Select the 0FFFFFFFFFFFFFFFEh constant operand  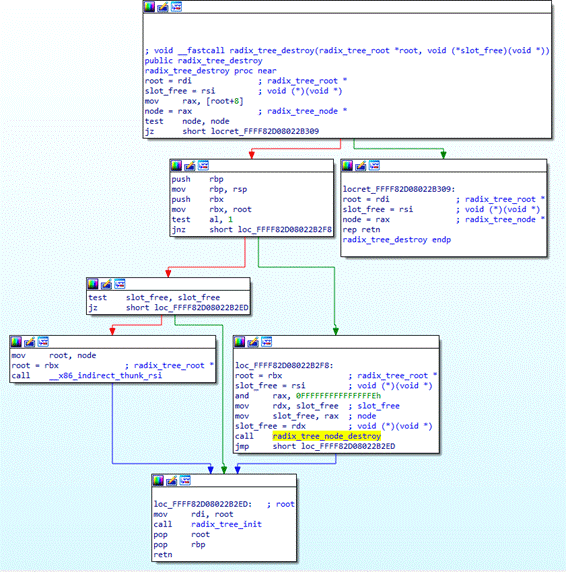(338, 396)
